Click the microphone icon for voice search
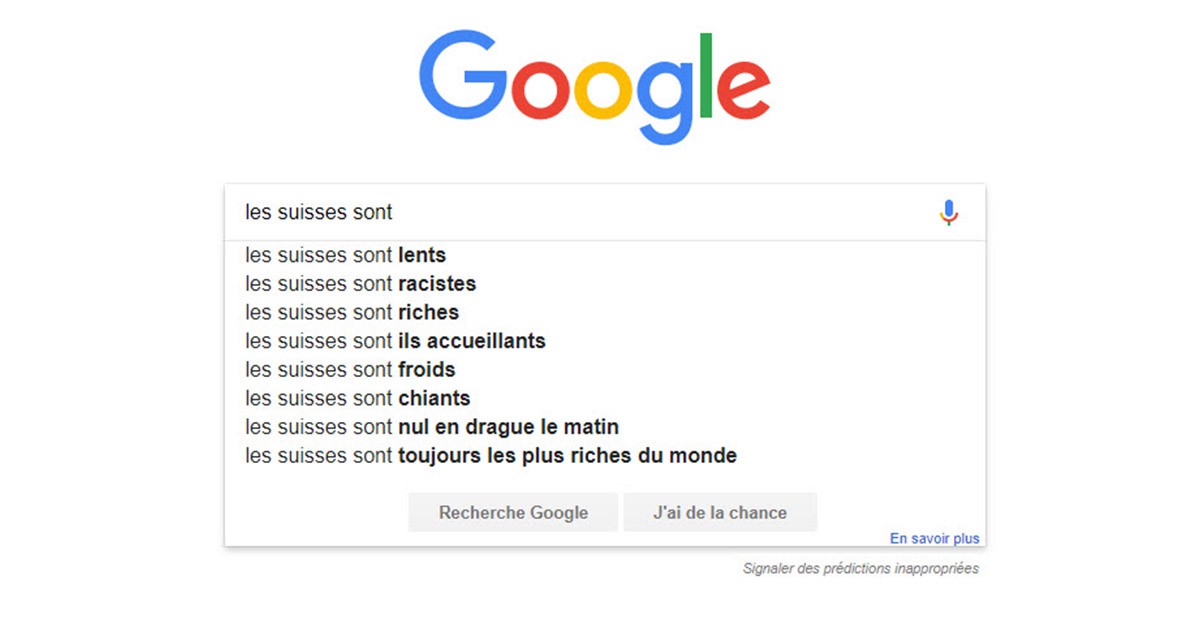The image size is (1200, 628). 948,212
